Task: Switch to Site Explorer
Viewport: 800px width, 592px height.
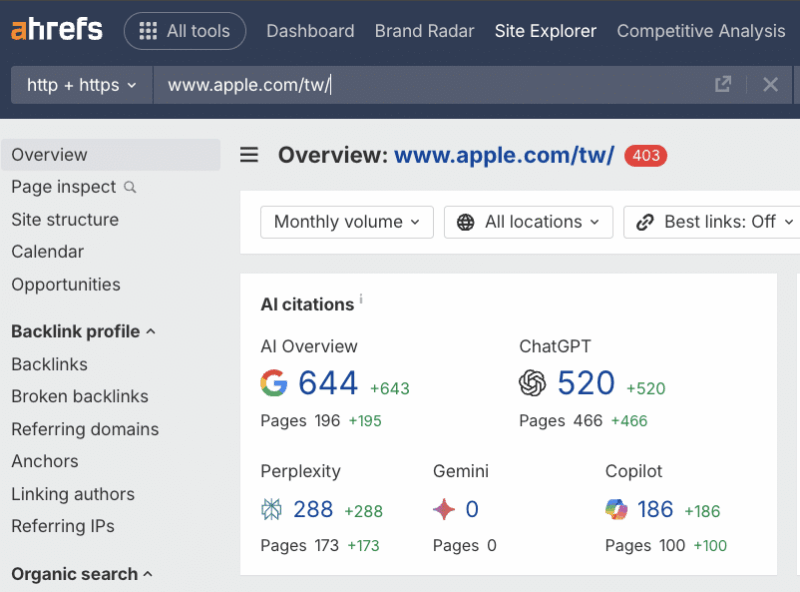Action: tap(545, 31)
